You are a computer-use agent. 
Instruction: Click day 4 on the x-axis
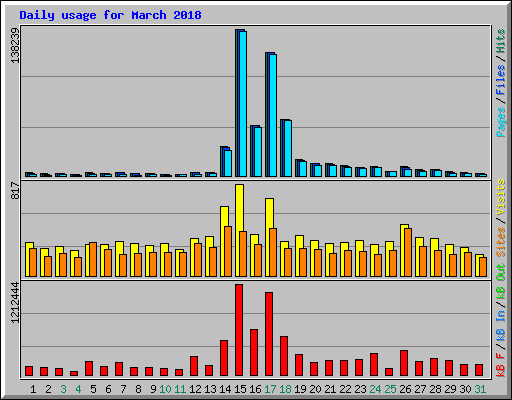(78, 389)
